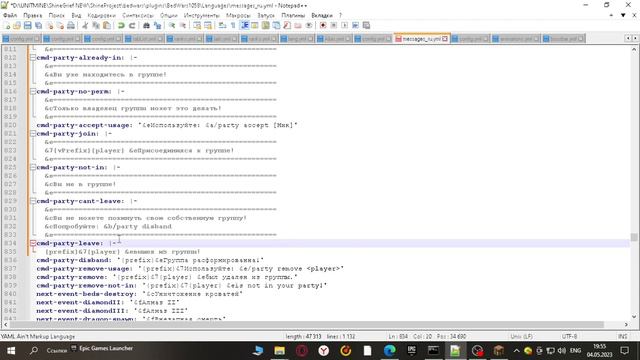Image resolution: width=640 pixels, height=360 pixels.
Task: Click the Zoom In toolbar icon
Action: click(172, 25)
